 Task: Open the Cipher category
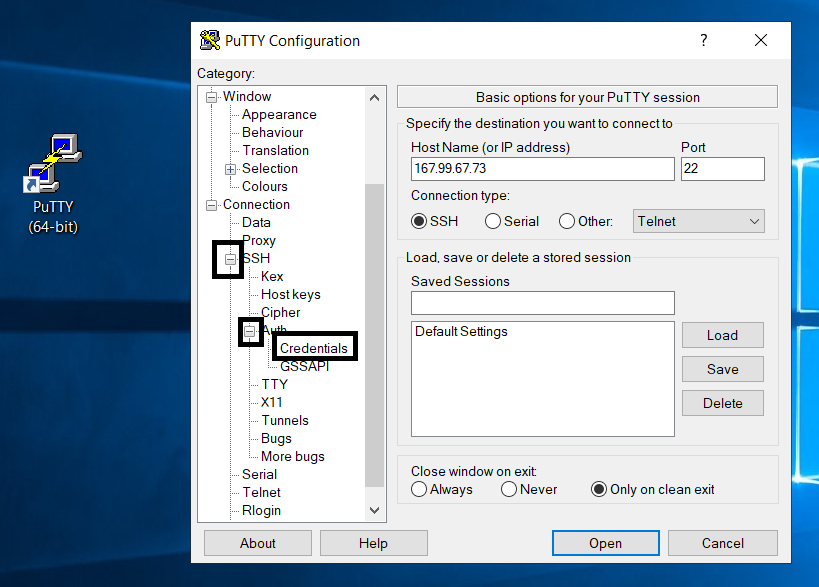[x=280, y=312]
